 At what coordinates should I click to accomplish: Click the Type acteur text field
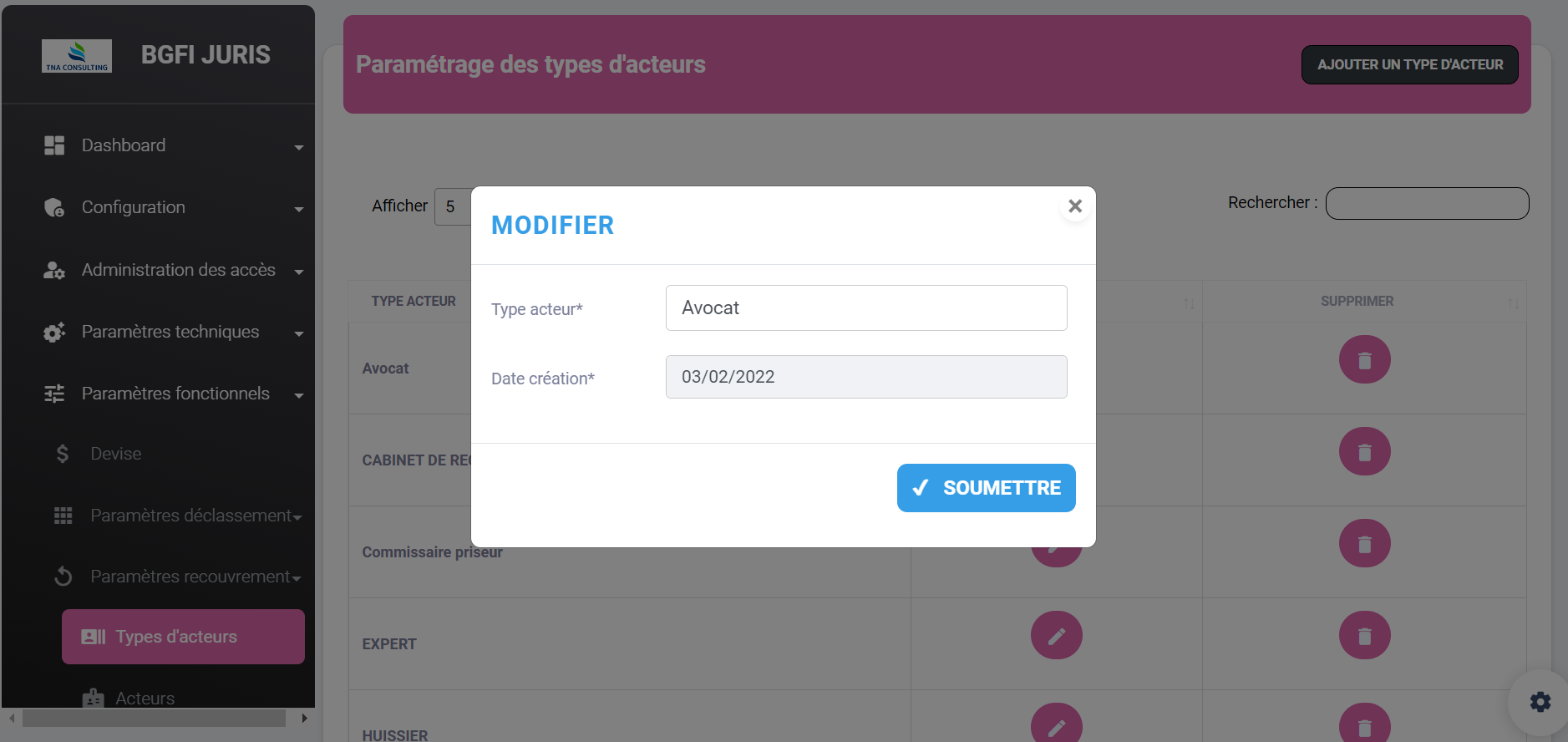[x=865, y=307]
